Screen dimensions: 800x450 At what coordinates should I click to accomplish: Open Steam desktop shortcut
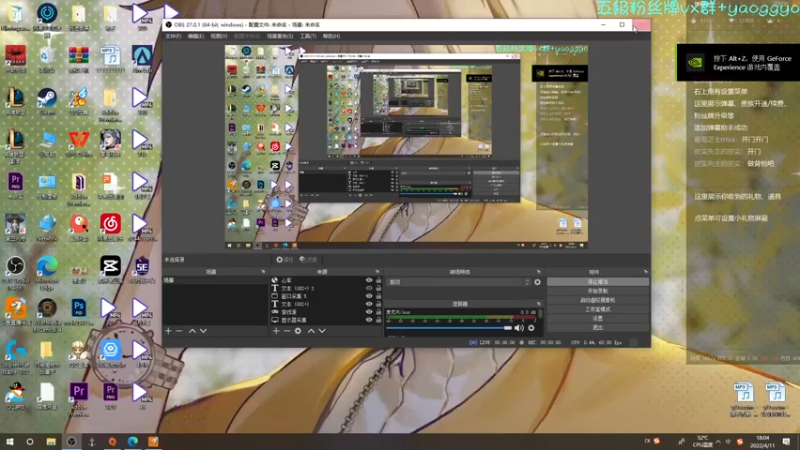click(47, 101)
